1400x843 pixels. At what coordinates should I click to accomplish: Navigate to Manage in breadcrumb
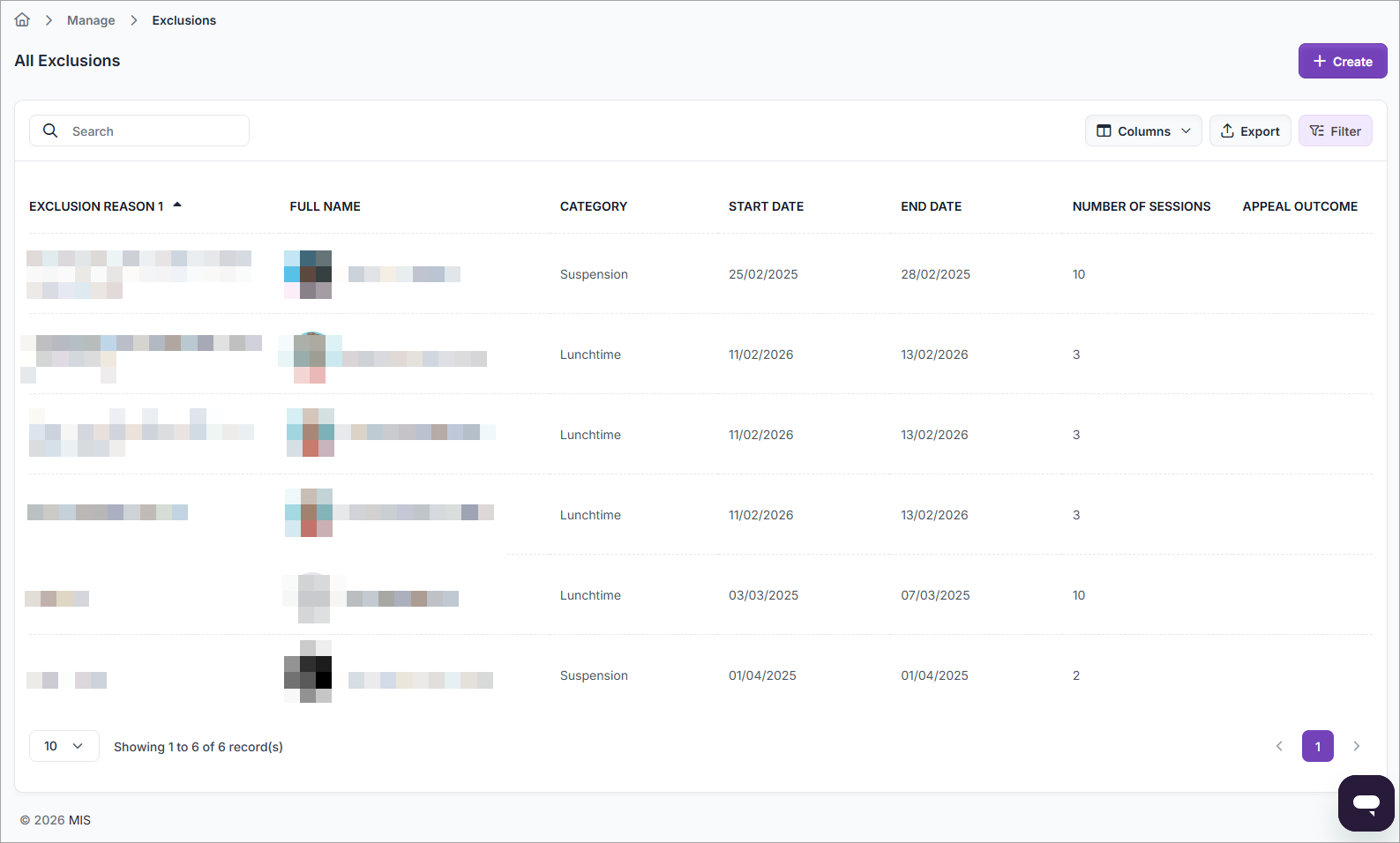(x=91, y=20)
